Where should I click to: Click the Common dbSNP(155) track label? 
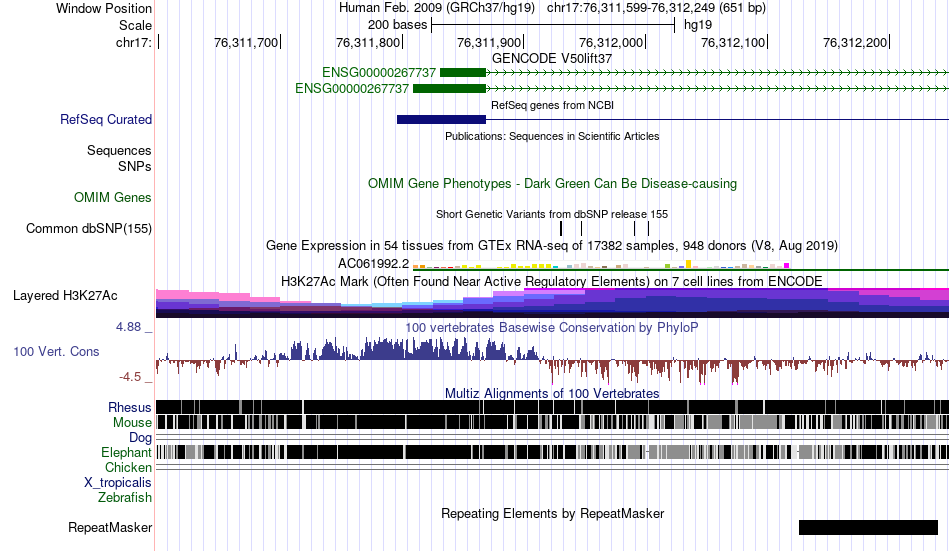tap(88, 229)
